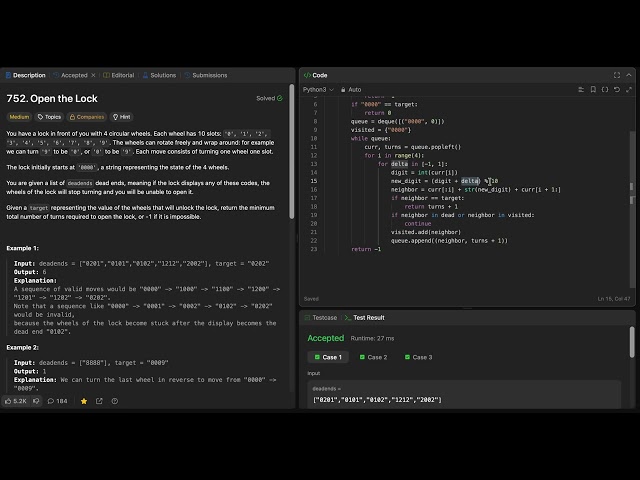The width and height of the screenshot is (640, 480).
Task: Click the code bookmark icon
Action: [593, 89]
